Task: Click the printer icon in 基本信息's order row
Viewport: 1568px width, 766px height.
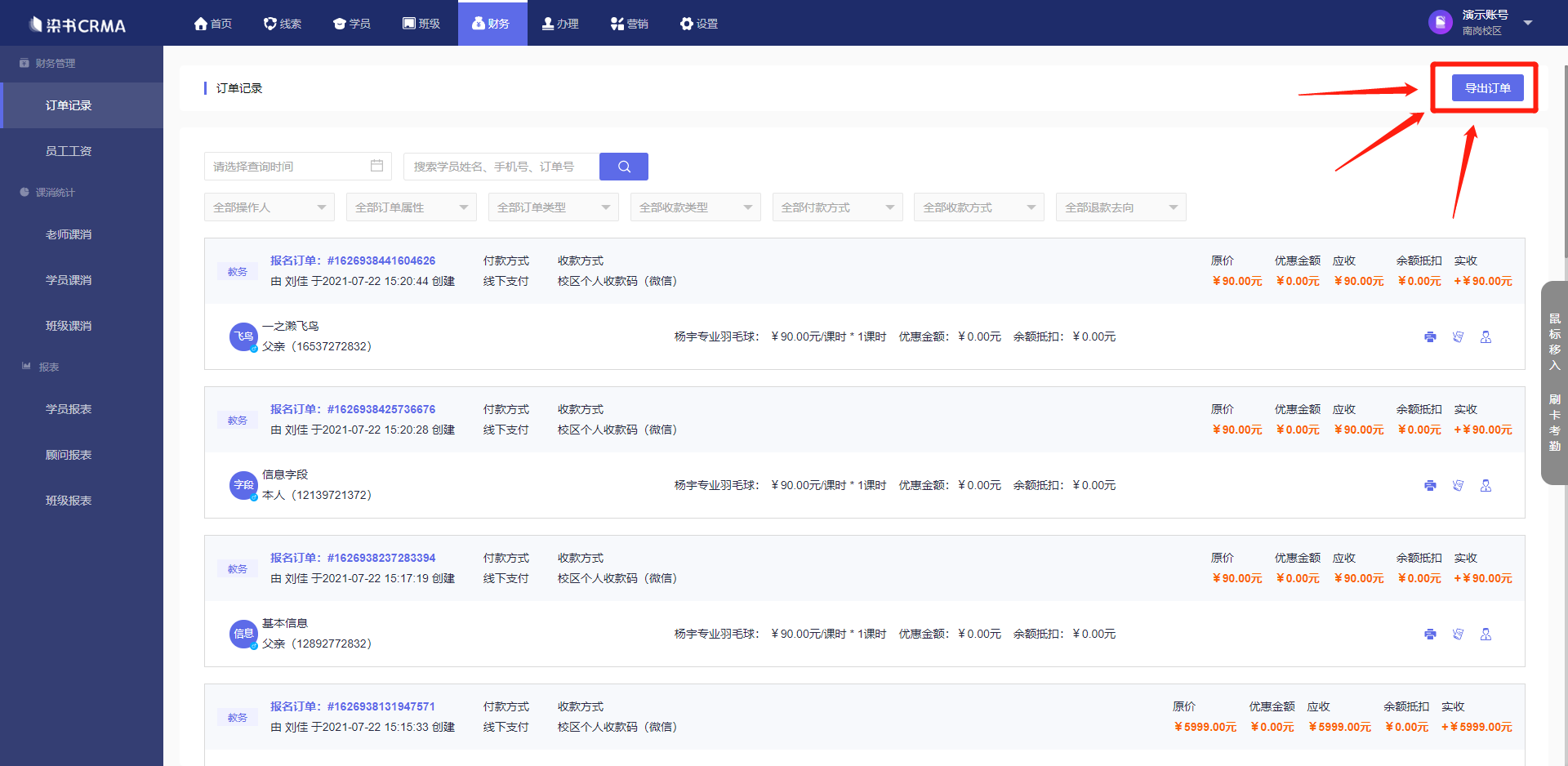Action: [x=1430, y=634]
